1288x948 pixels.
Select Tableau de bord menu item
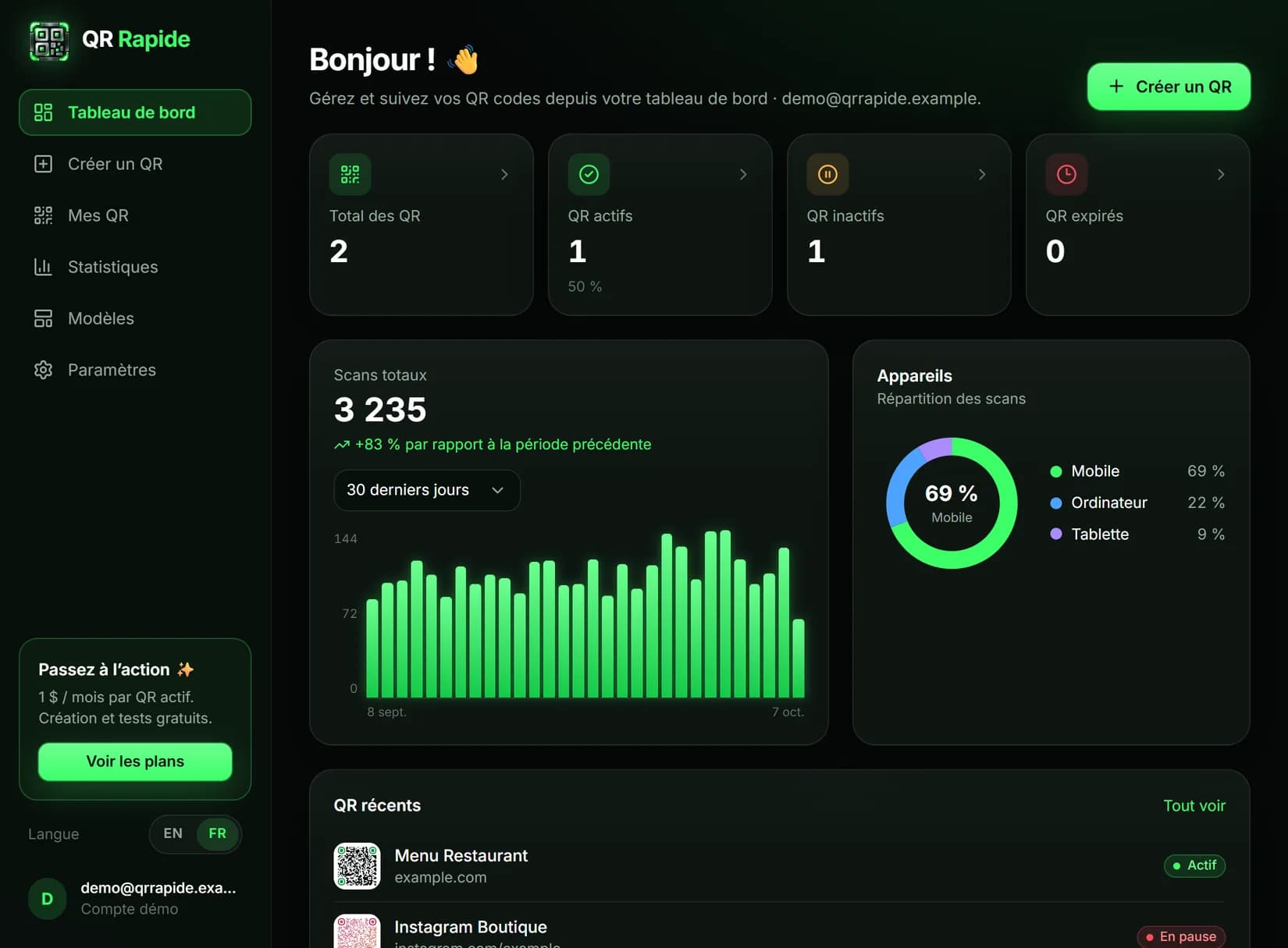(135, 112)
